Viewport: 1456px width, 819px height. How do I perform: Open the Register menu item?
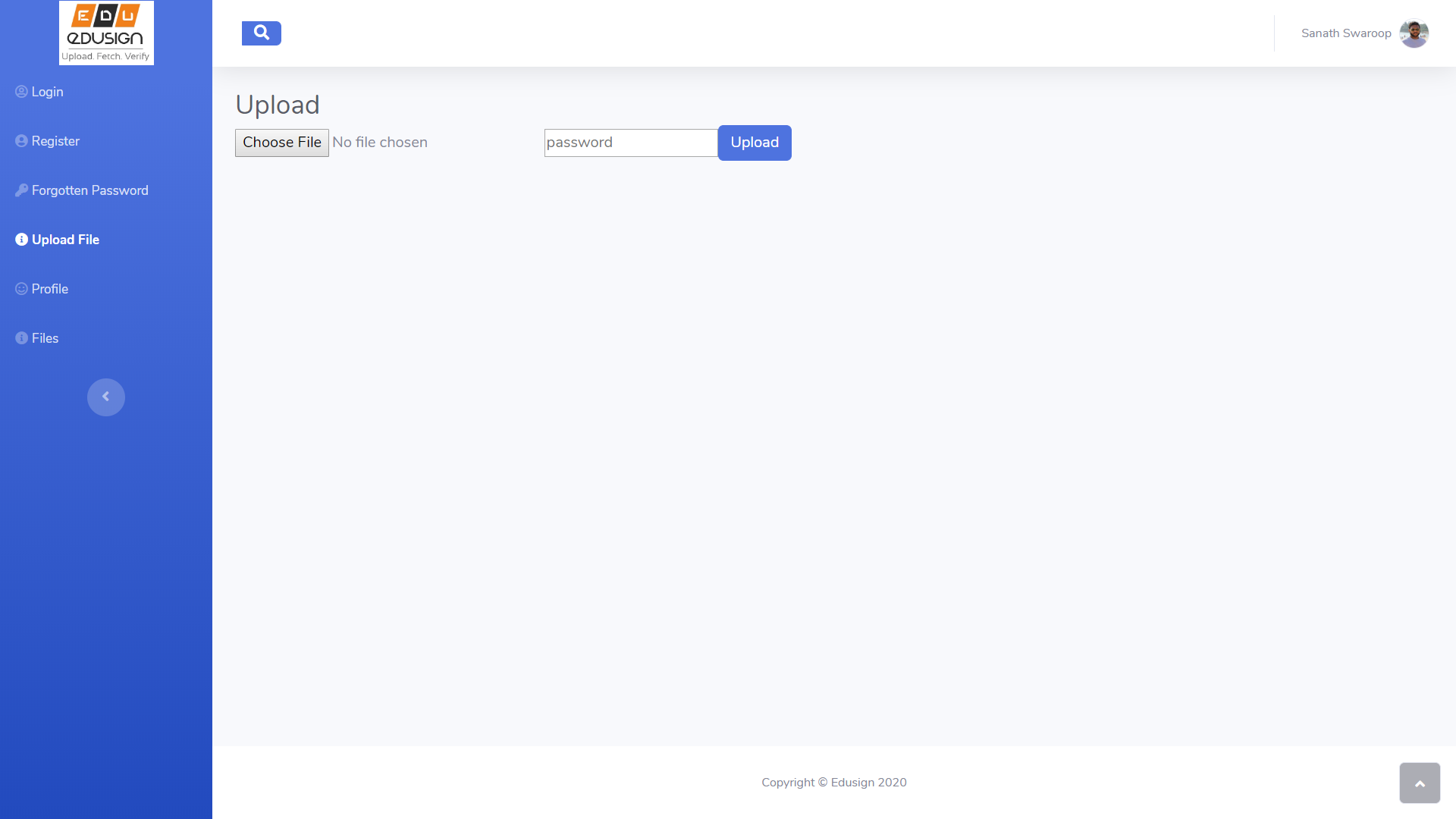55,141
